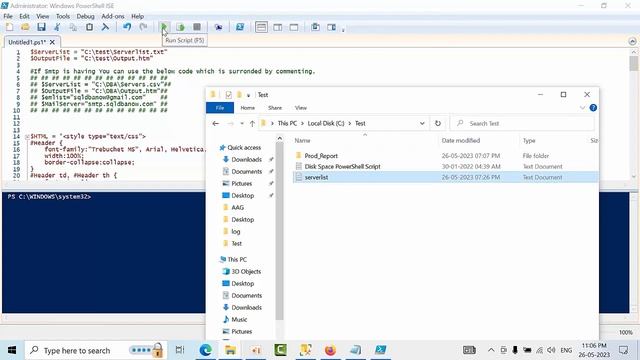Collapse the script pane with the up arrow
This screenshot has width=640, height=360.
click(x=632, y=41)
